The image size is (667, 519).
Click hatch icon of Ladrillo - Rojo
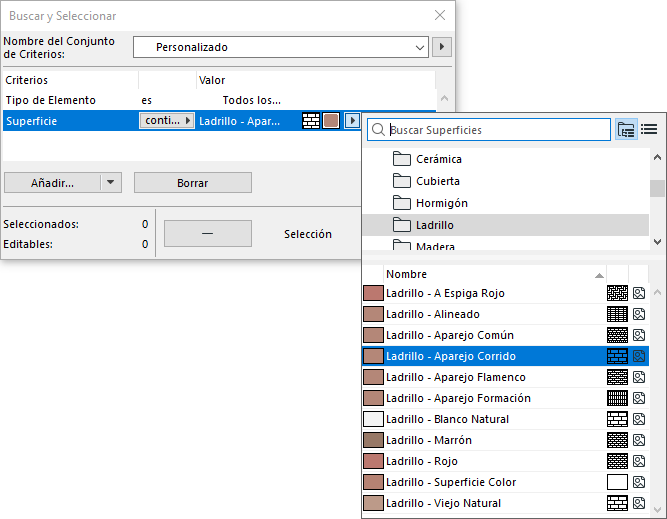pos(617,461)
